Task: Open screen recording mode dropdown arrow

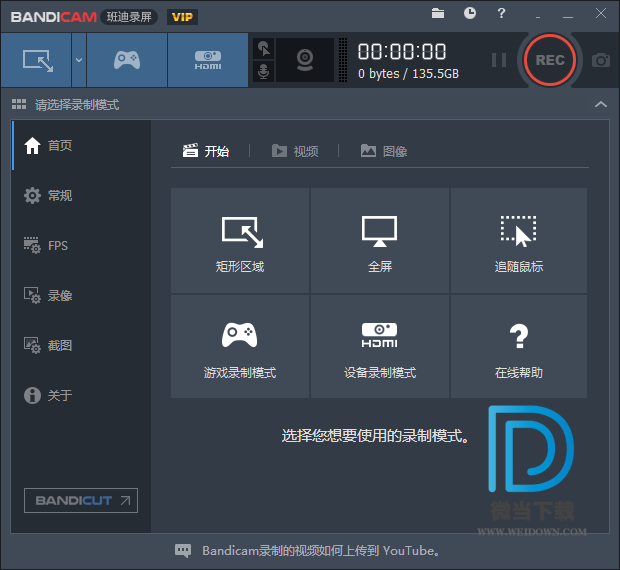Action: [79, 60]
